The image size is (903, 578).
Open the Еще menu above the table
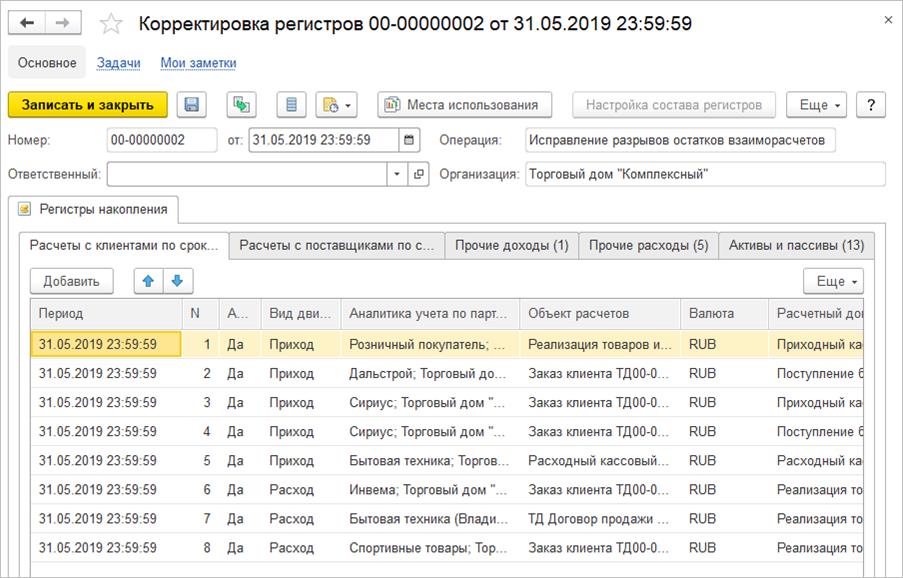click(833, 281)
